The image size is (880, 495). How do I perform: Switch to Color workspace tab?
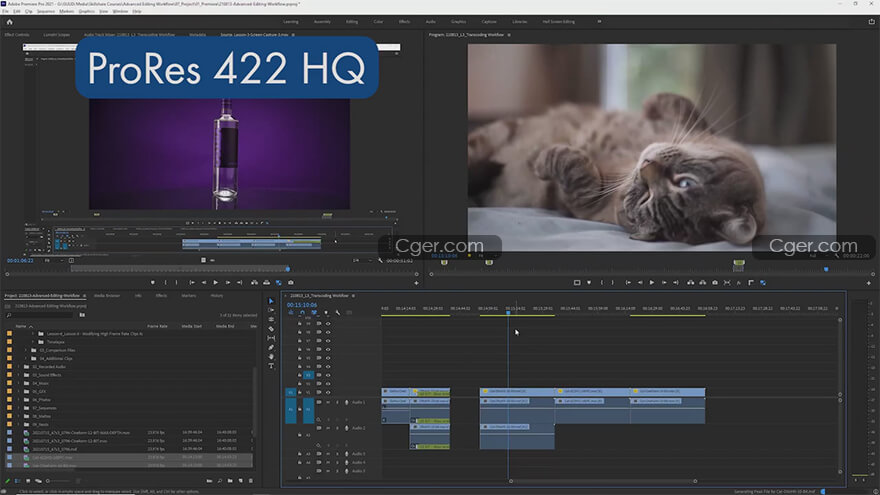378,22
